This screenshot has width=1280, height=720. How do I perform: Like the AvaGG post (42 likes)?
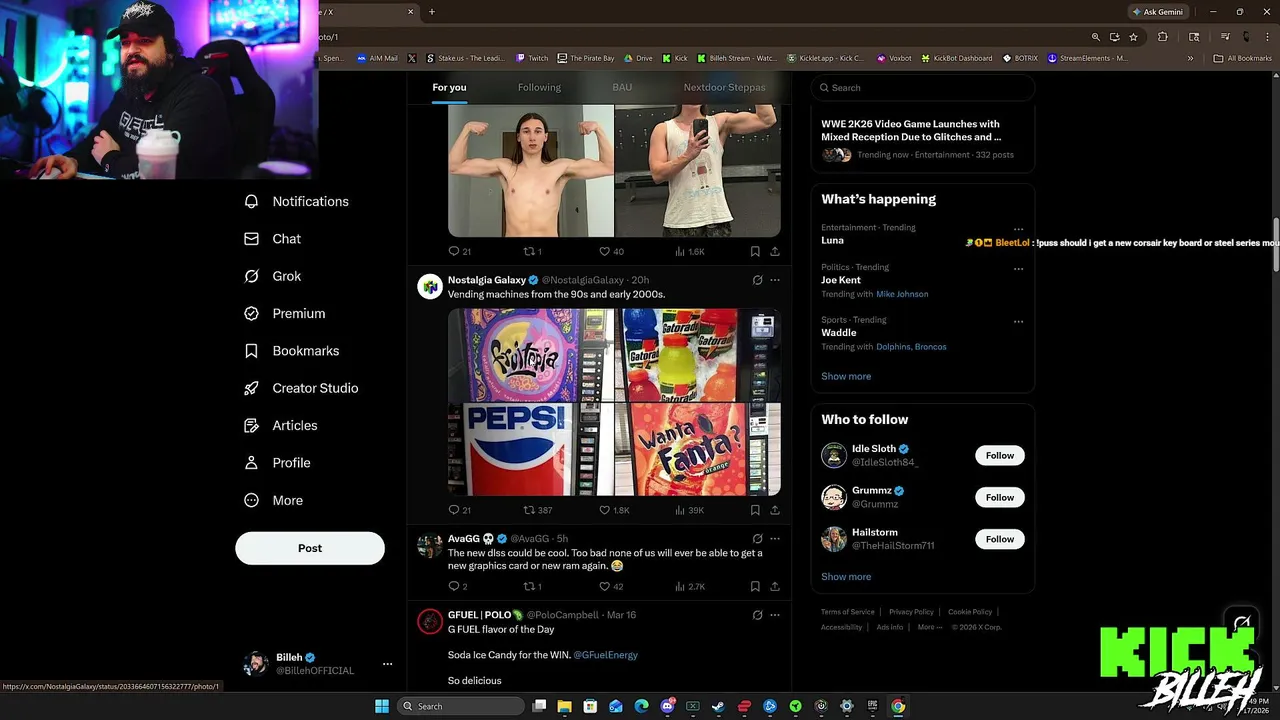(610, 586)
